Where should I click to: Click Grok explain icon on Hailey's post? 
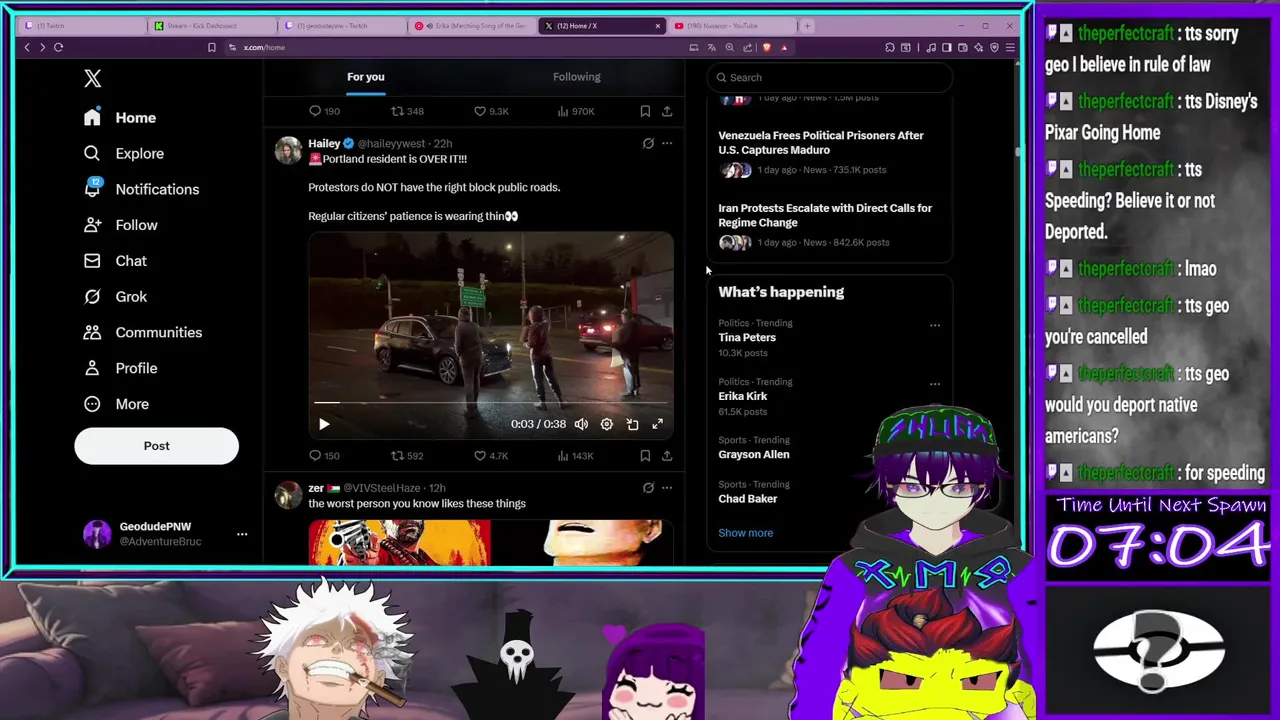pyautogui.click(x=648, y=144)
